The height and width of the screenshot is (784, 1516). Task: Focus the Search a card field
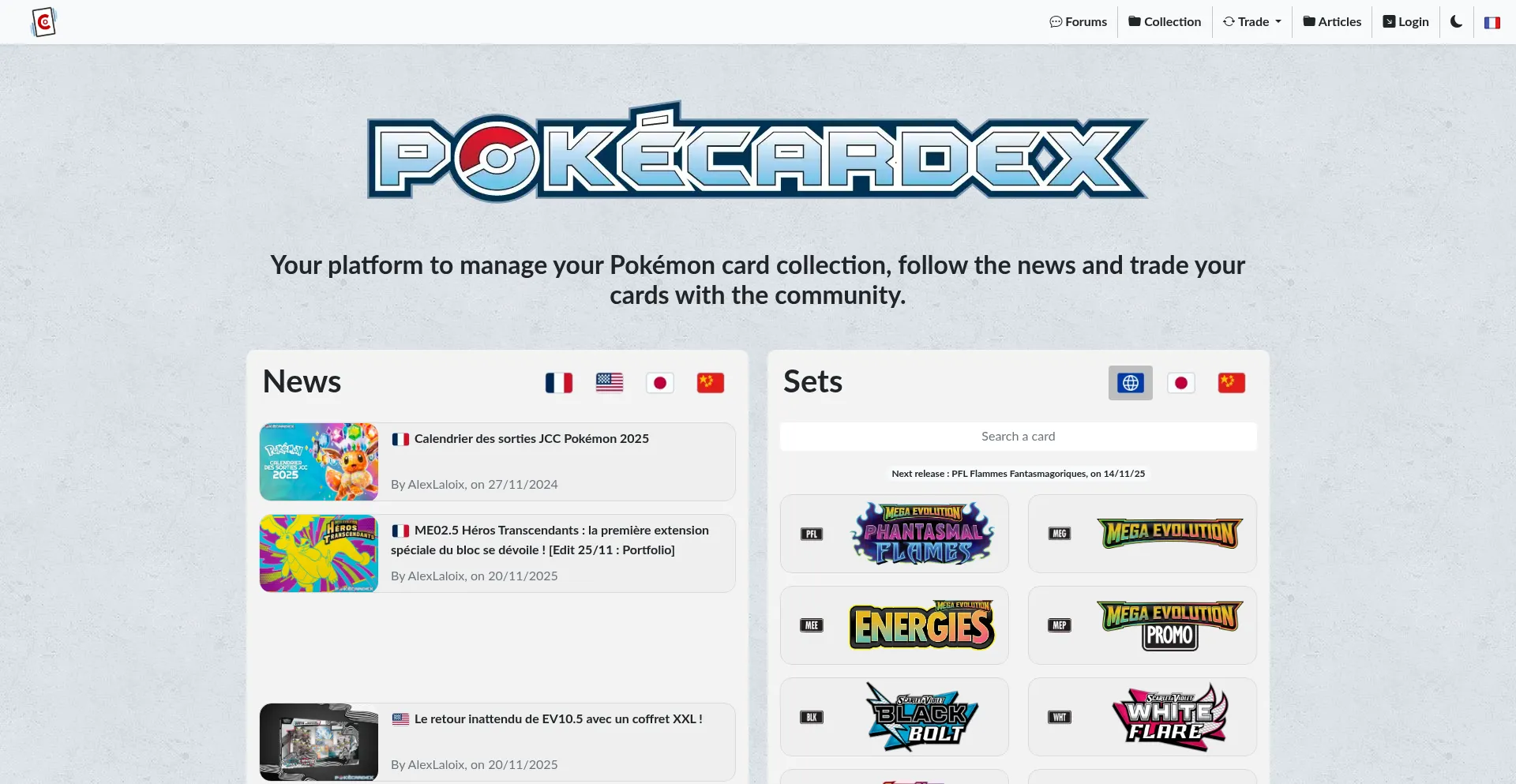tap(1019, 437)
